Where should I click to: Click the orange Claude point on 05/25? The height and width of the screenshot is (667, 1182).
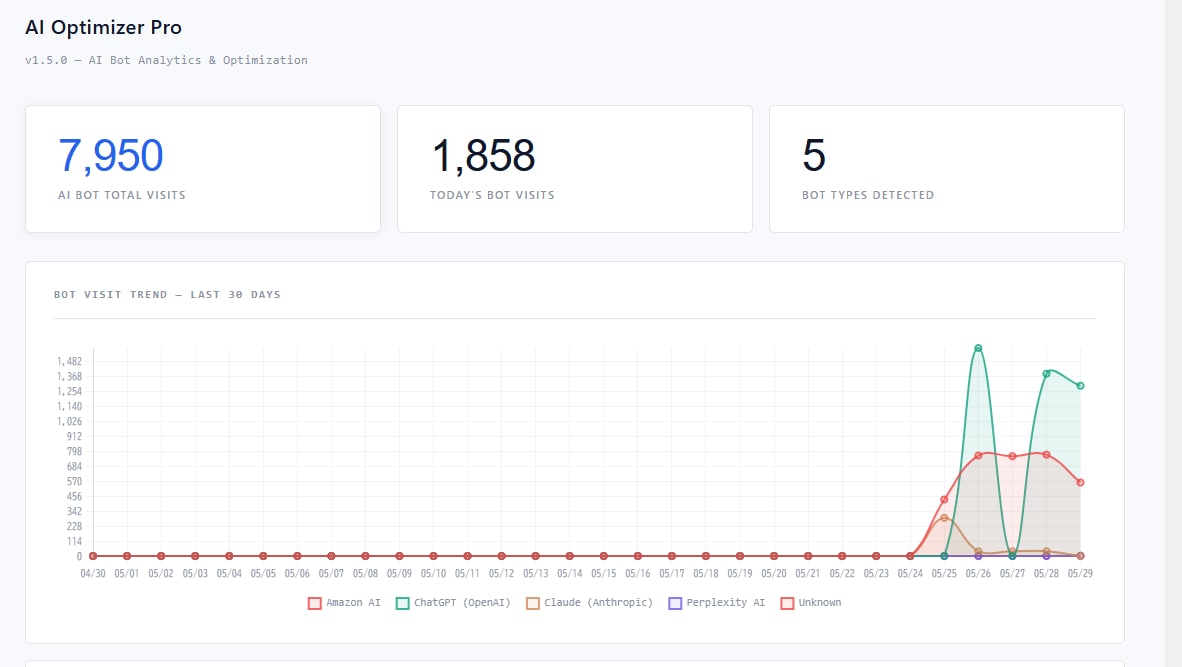click(945, 518)
